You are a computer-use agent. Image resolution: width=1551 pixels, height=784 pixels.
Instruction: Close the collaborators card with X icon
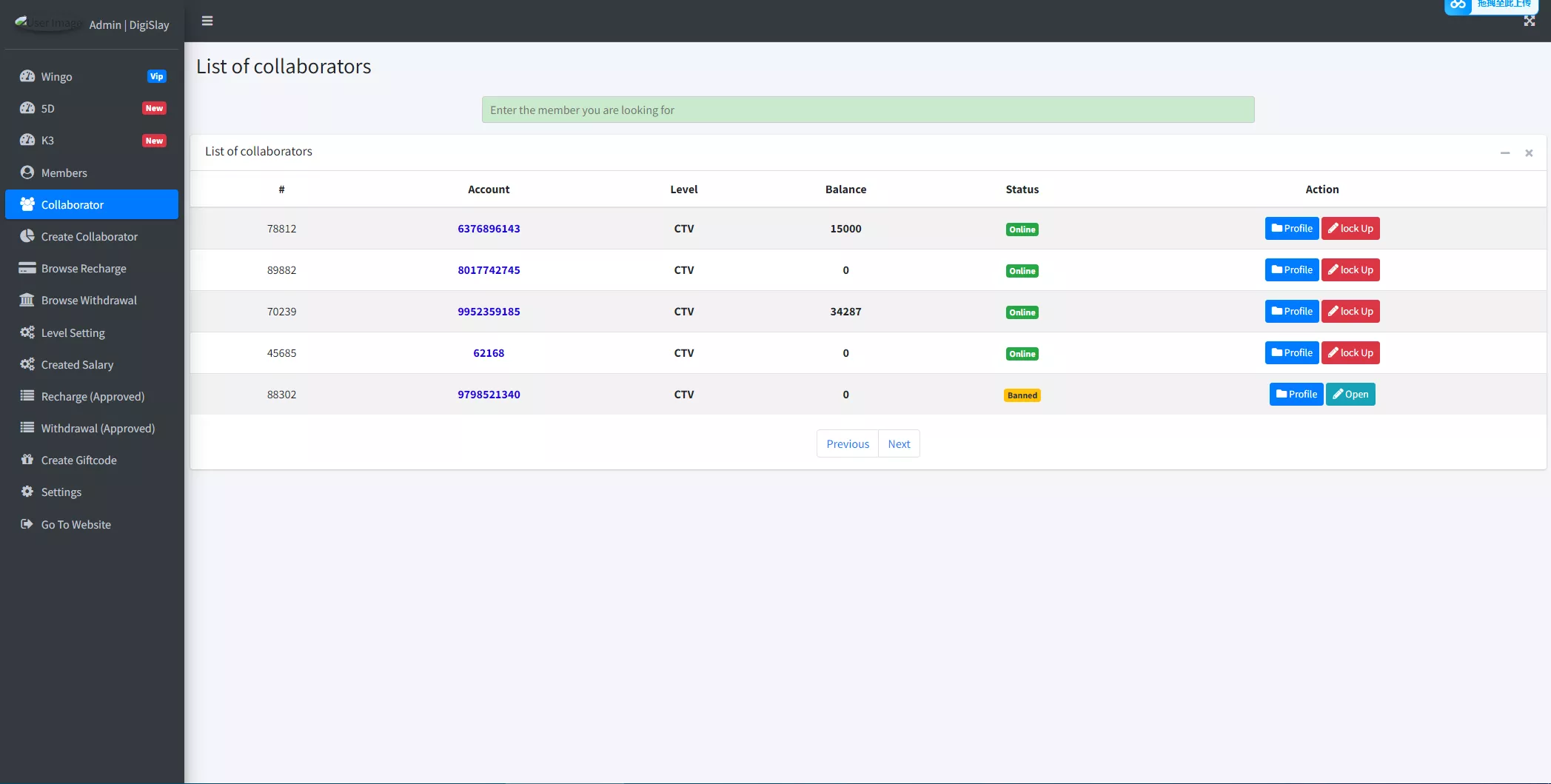[1528, 153]
